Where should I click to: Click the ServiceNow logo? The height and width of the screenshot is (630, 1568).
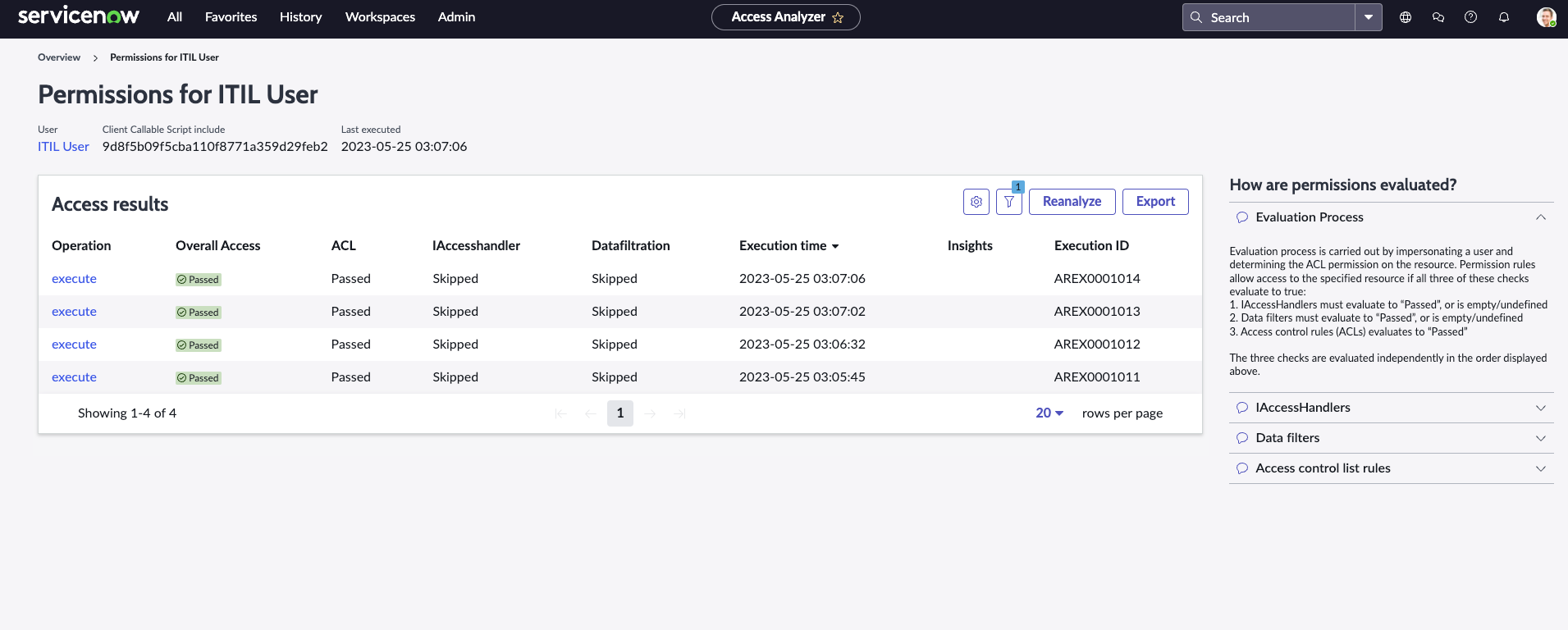point(79,16)
